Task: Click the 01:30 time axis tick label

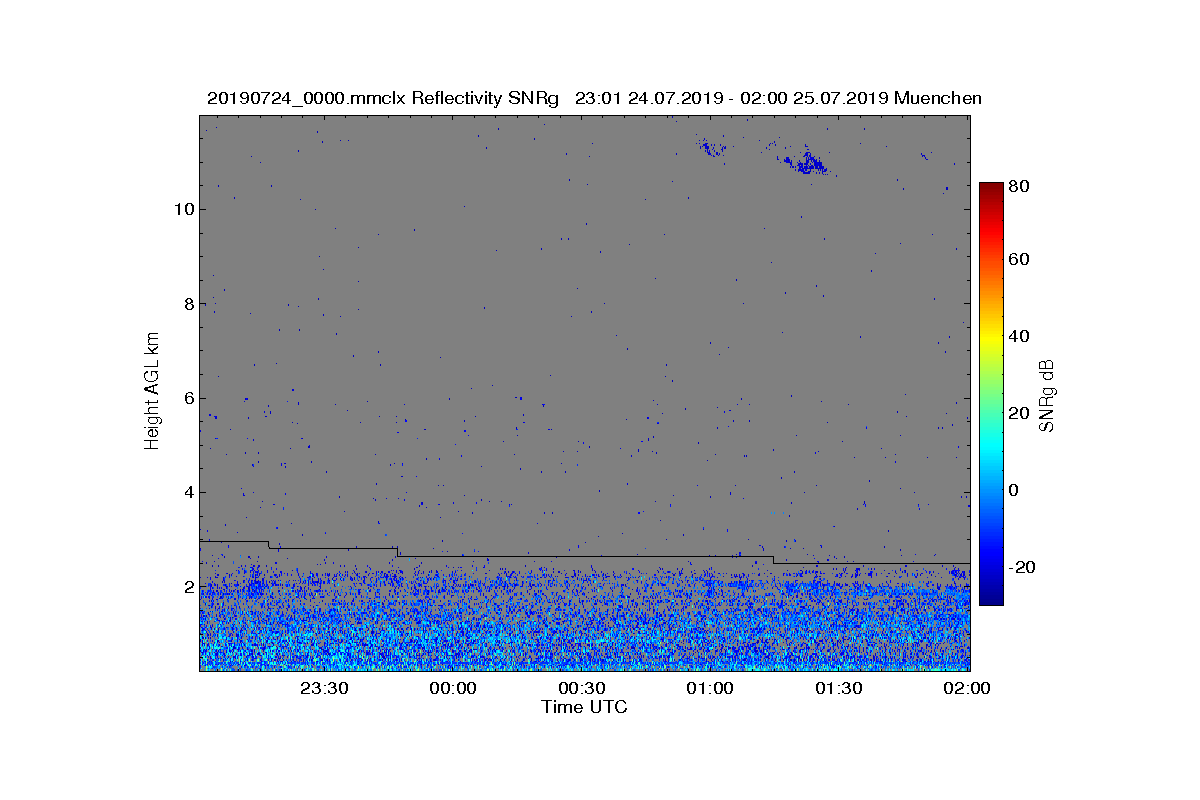Action: 839,688
